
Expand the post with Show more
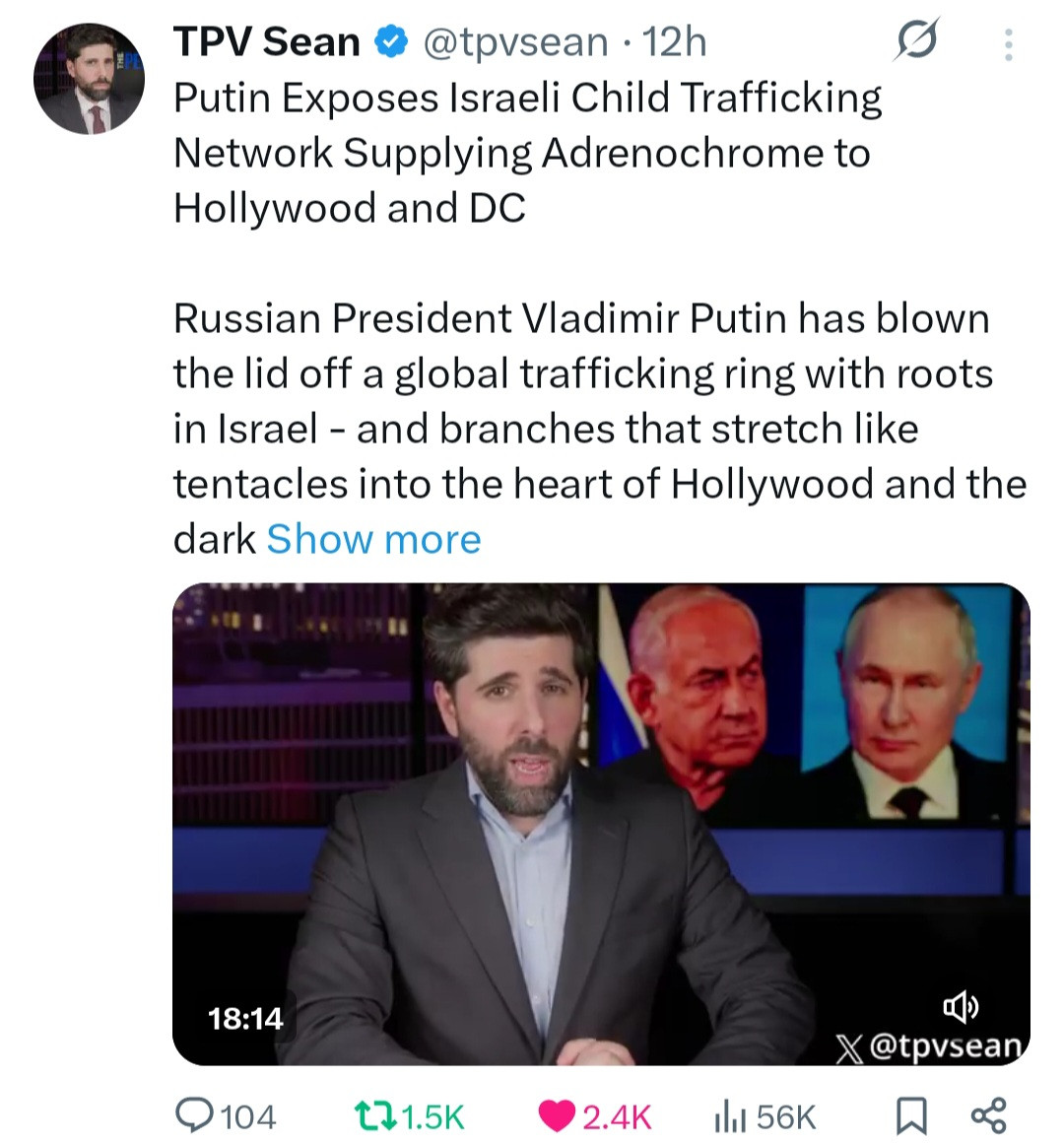pyautogui.click(x=373, y=539)
